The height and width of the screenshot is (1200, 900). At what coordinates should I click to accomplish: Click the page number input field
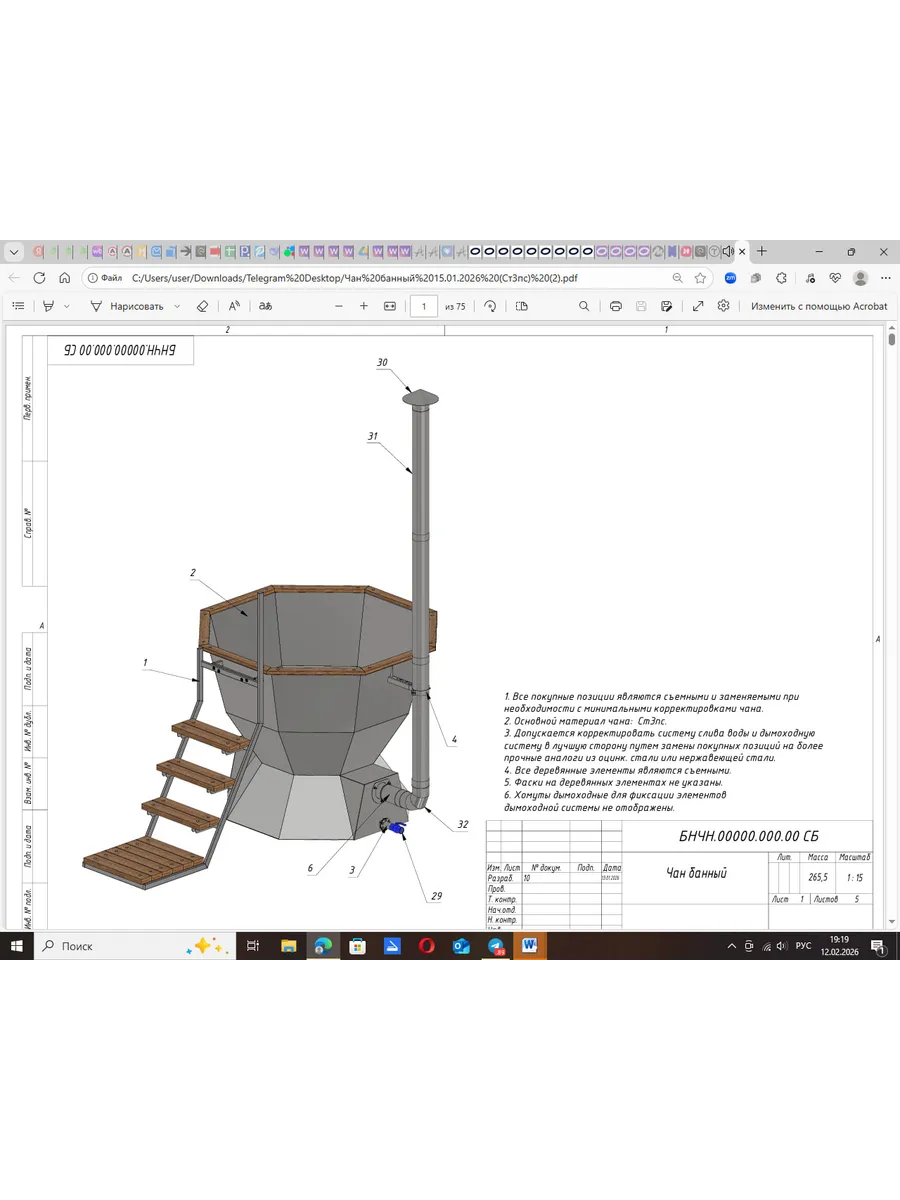[x=424, y=306]
